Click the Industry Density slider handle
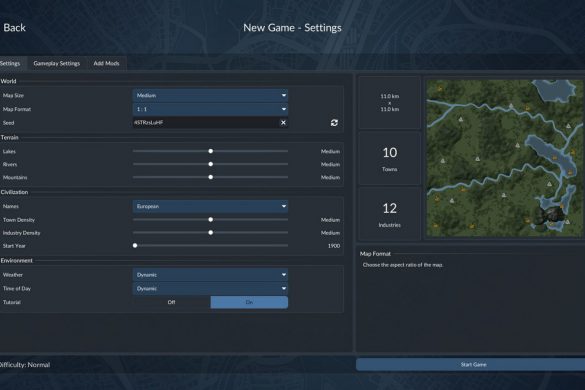The image size is (585, 390). pyautogui.click(x=211, y=233)
